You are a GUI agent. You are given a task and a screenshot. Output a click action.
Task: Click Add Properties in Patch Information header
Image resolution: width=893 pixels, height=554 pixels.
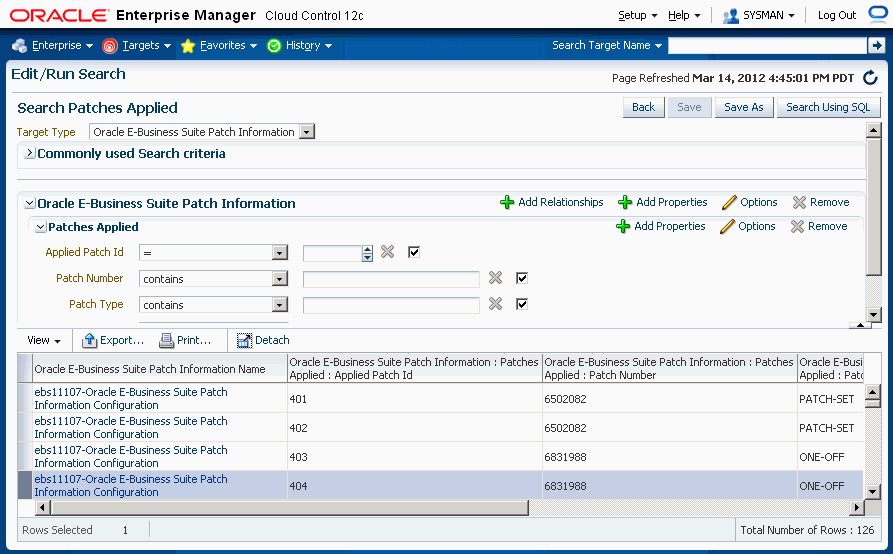(x=663, y=202)
